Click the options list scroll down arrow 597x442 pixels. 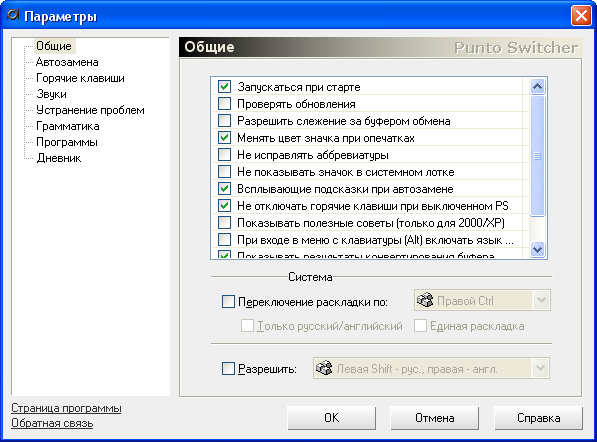tap(537, 249)
